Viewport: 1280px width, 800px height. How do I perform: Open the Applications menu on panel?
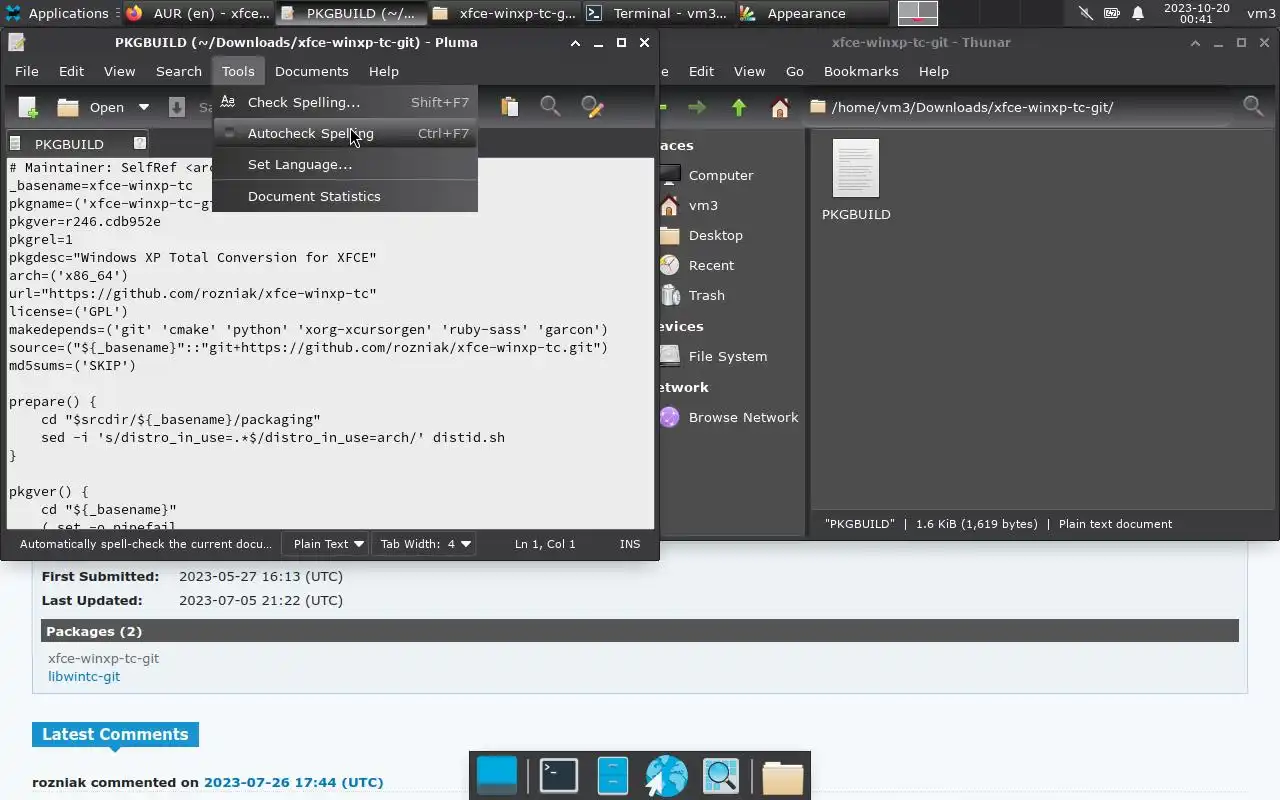tap(57, 13)
